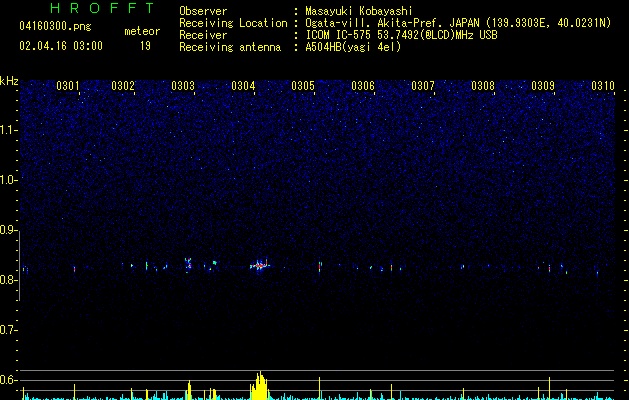Click the 0307 time marker
The image size is (629, 400).
[x=423, y=86]
